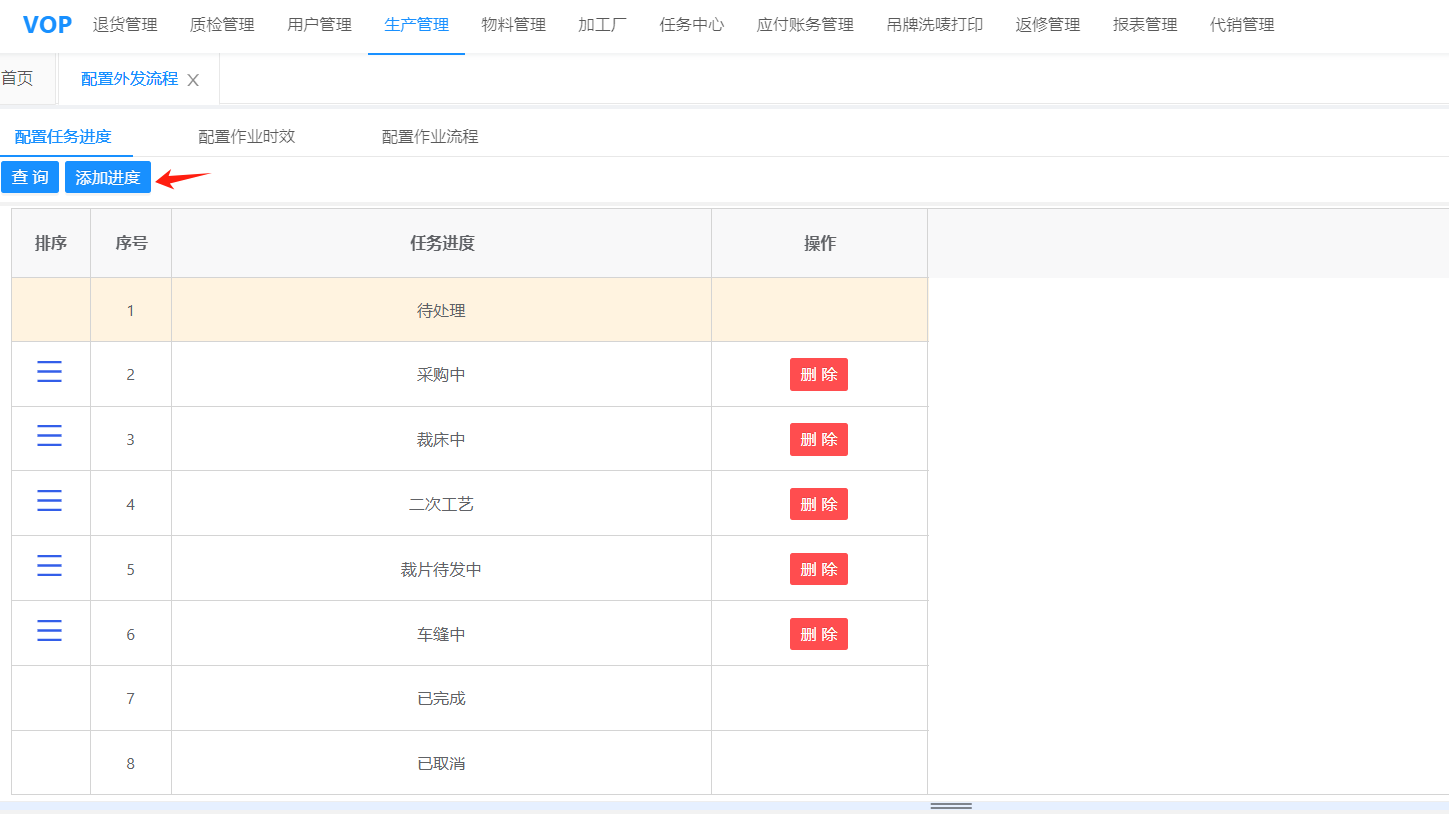Delete the 车缝中 progress entry

point(818,634)
